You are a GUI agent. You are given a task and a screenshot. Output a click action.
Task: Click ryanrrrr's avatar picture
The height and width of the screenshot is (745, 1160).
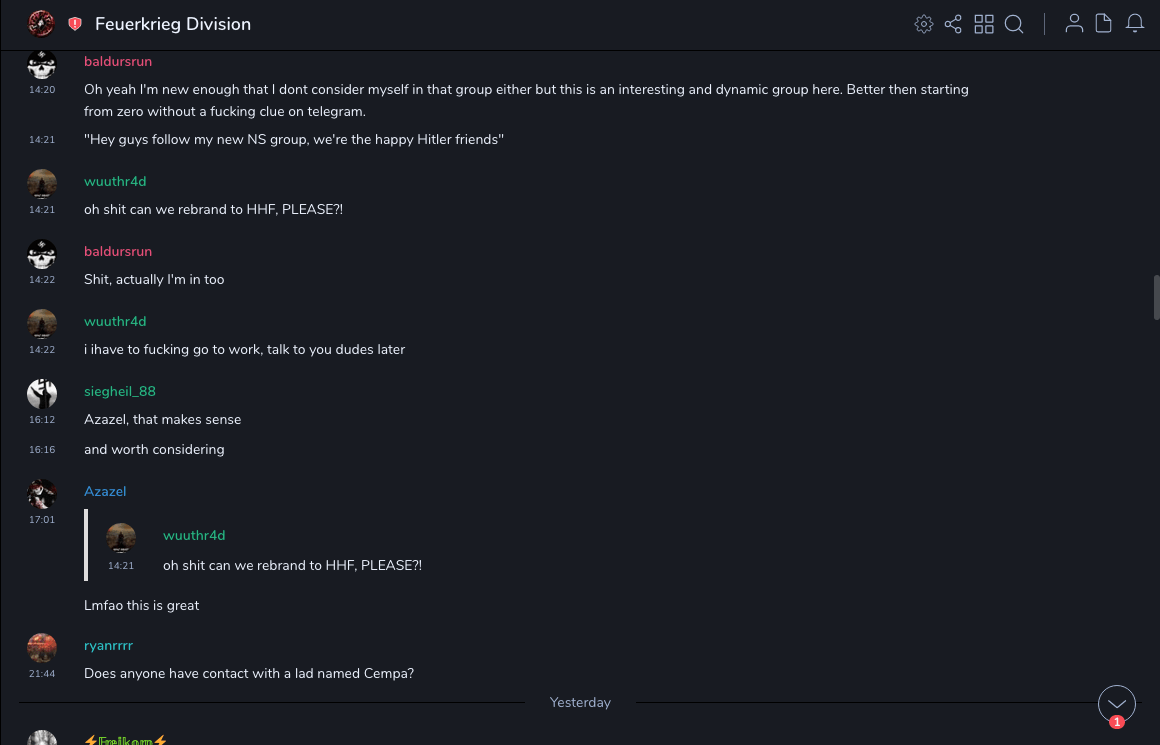[42, 648]
